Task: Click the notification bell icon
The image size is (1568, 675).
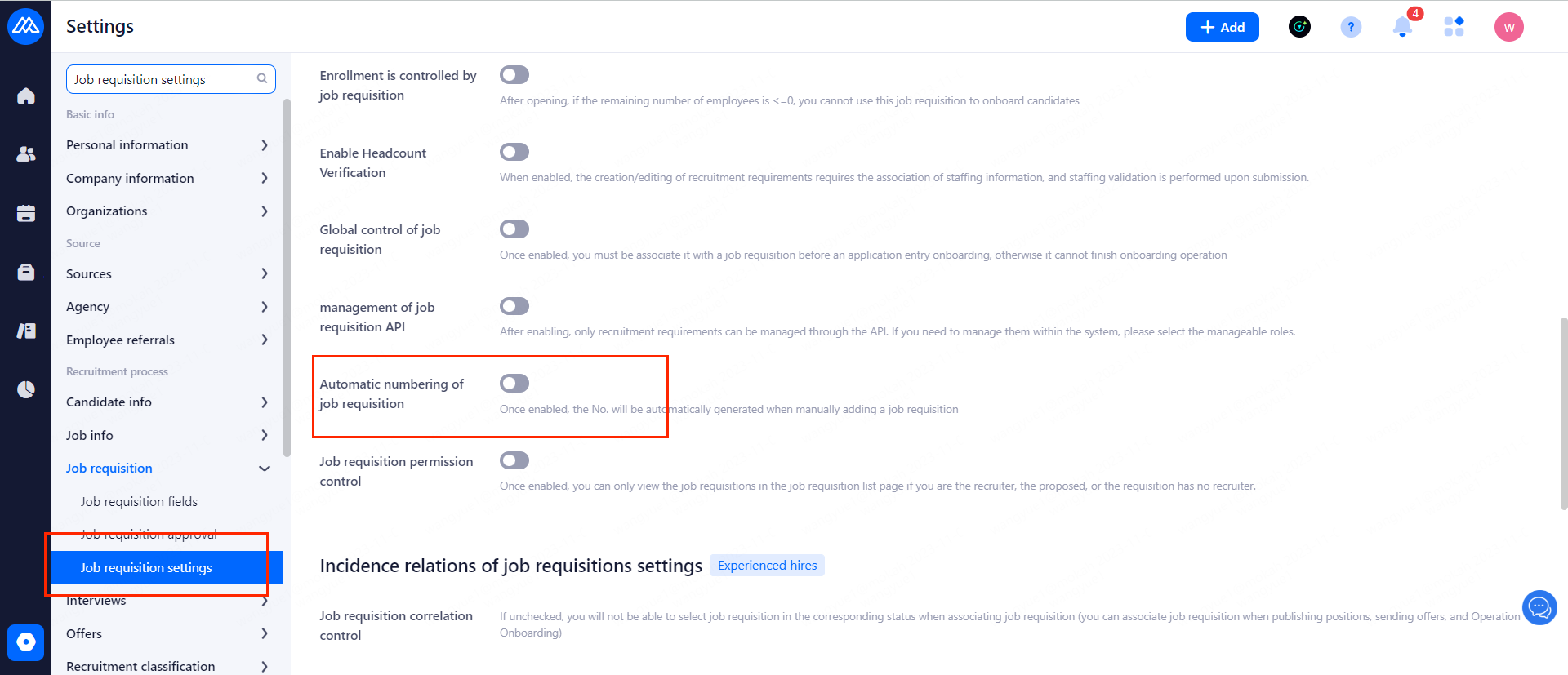Action: [1402, 27]
